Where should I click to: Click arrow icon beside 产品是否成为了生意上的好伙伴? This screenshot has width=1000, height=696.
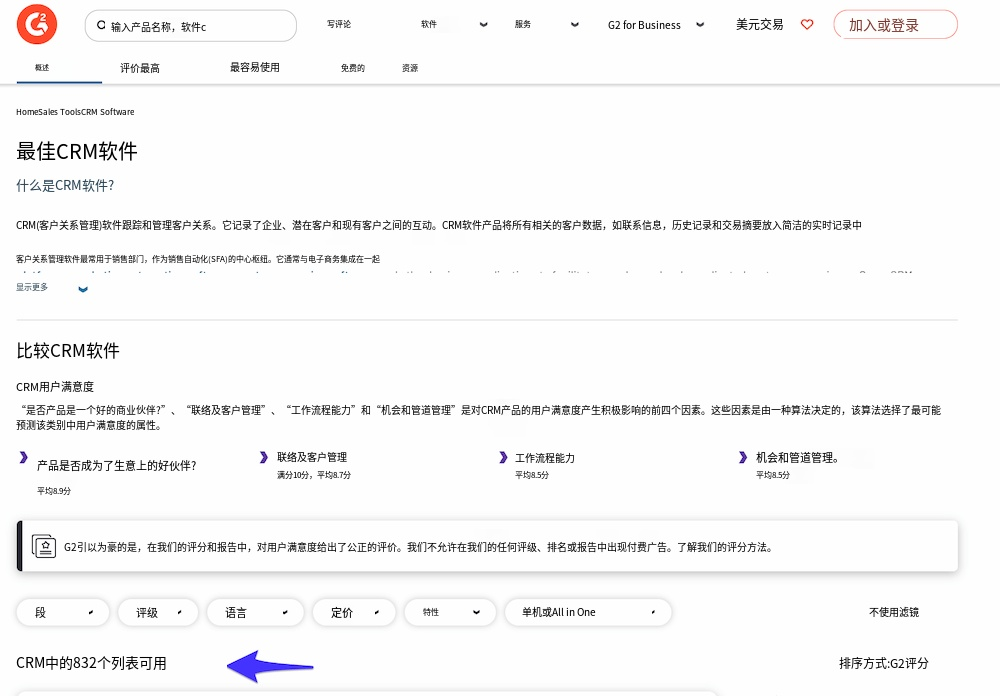[24, 457]
